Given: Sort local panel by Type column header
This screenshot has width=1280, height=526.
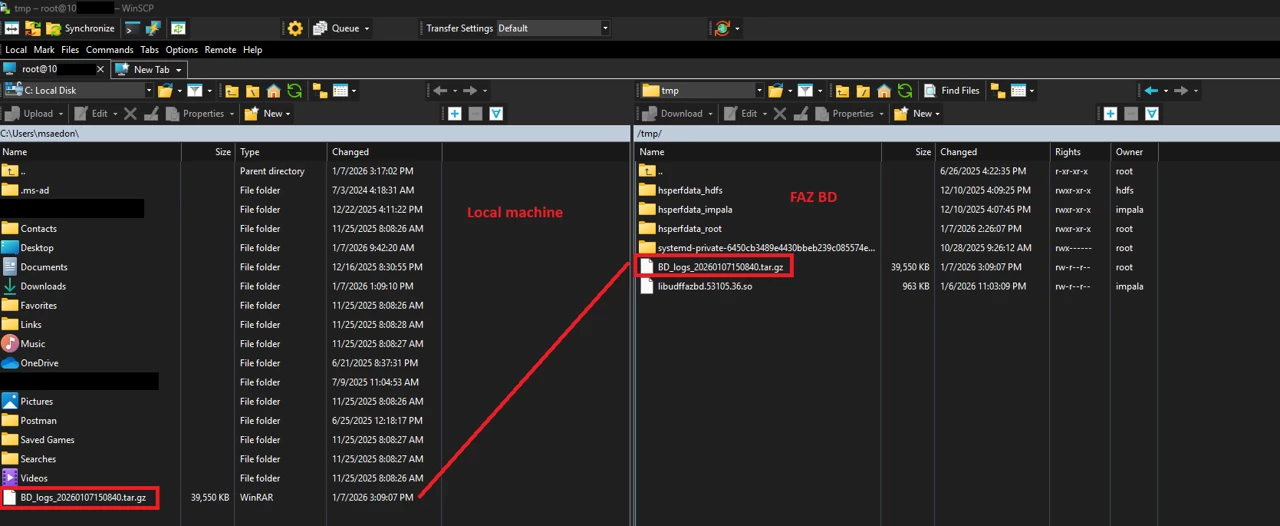Looking at the screenshot, I should pos(282,152).
